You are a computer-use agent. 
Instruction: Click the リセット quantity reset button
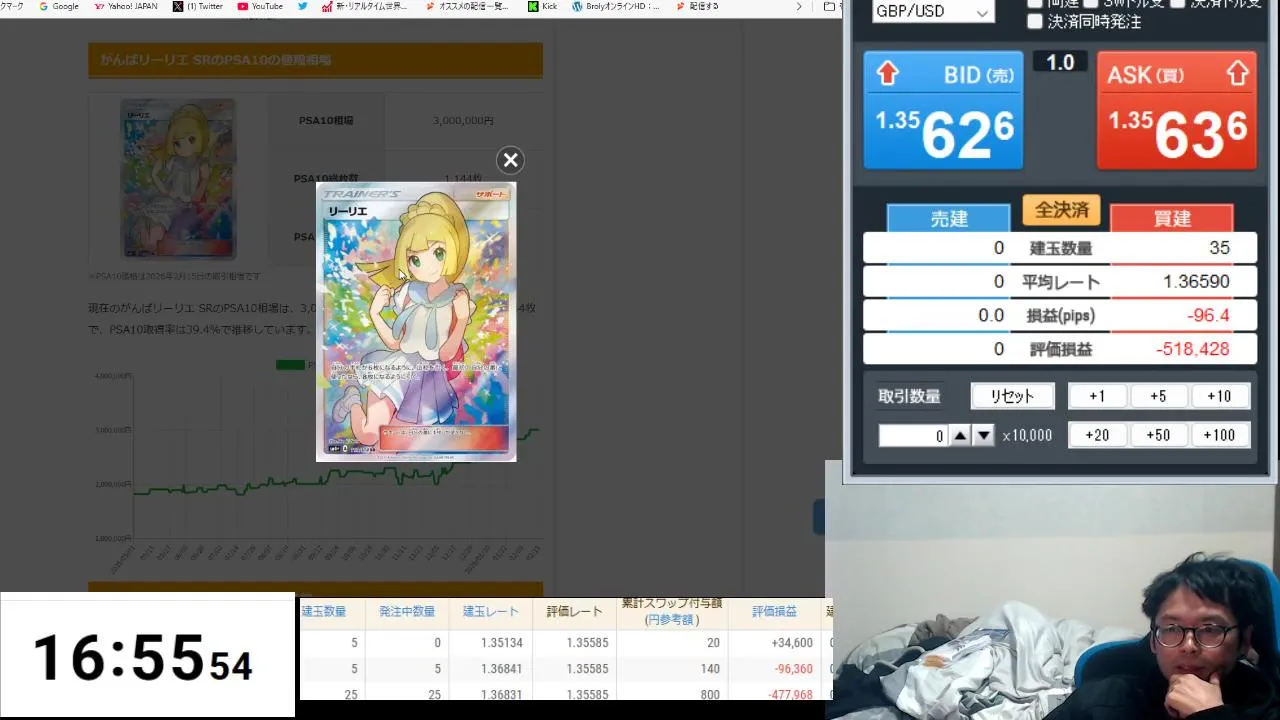1012,396
